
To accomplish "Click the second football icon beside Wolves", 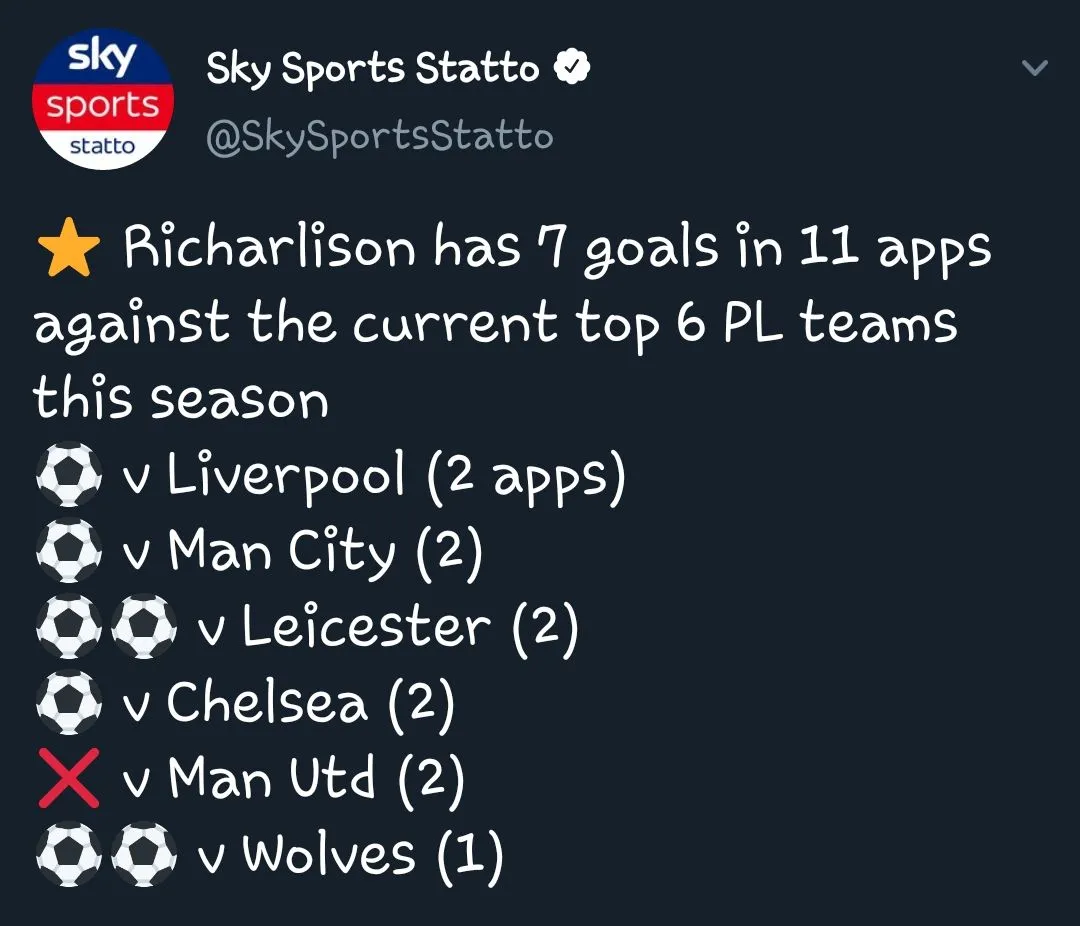I will [143, 855].
